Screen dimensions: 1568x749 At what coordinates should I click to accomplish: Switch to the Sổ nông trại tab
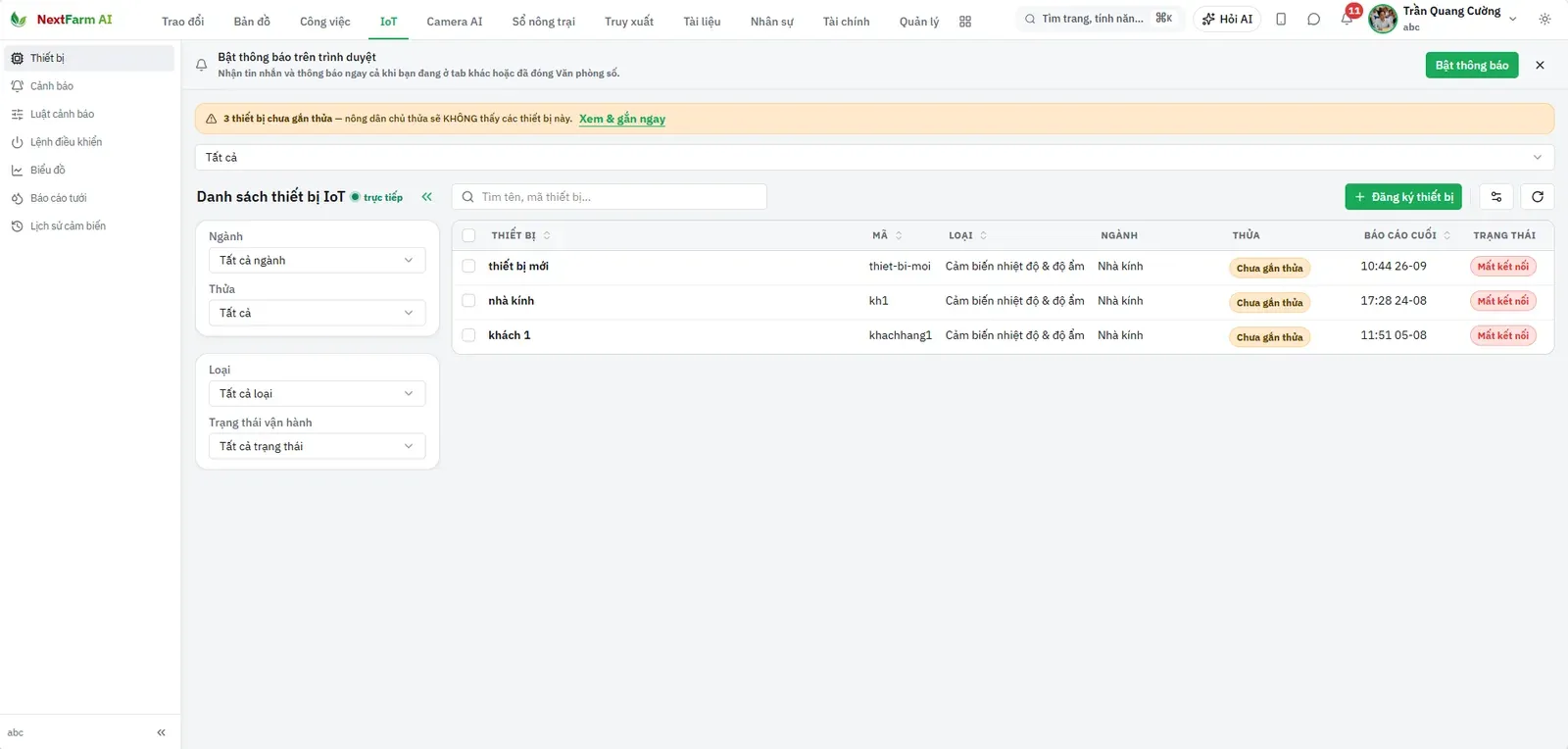pos(544,22)
